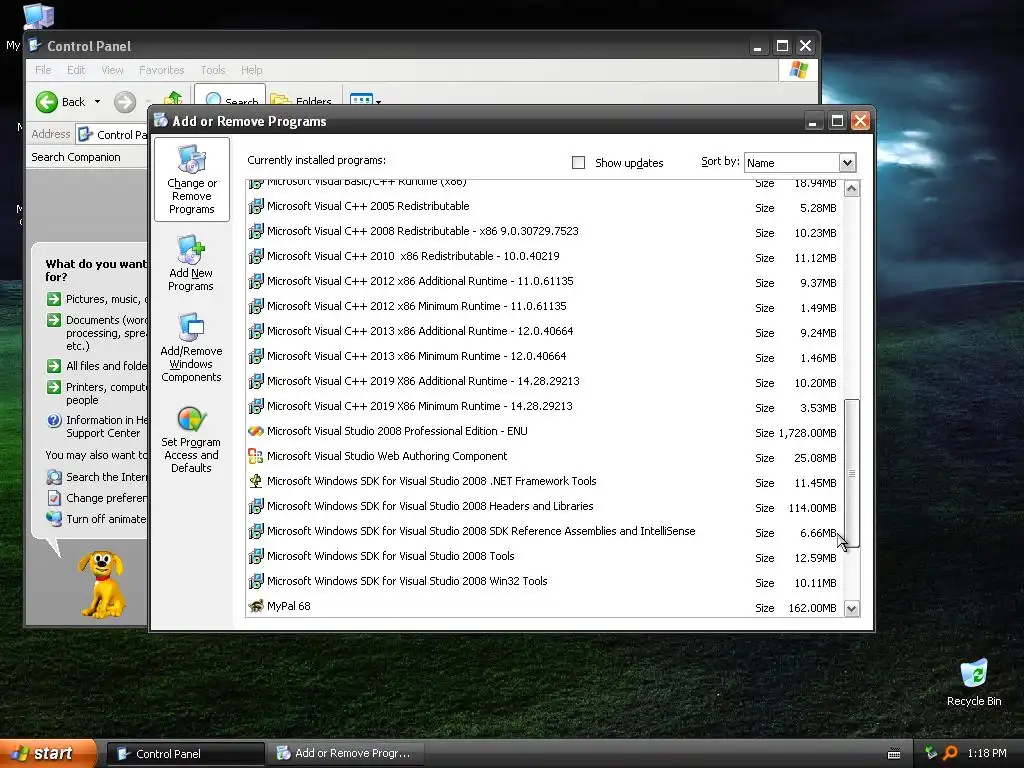The height and width of the screenshot is (768, 1024).
Task: Click icon of Visual C++ 2010 x86 Redistributable
Action: pos(256,256)
